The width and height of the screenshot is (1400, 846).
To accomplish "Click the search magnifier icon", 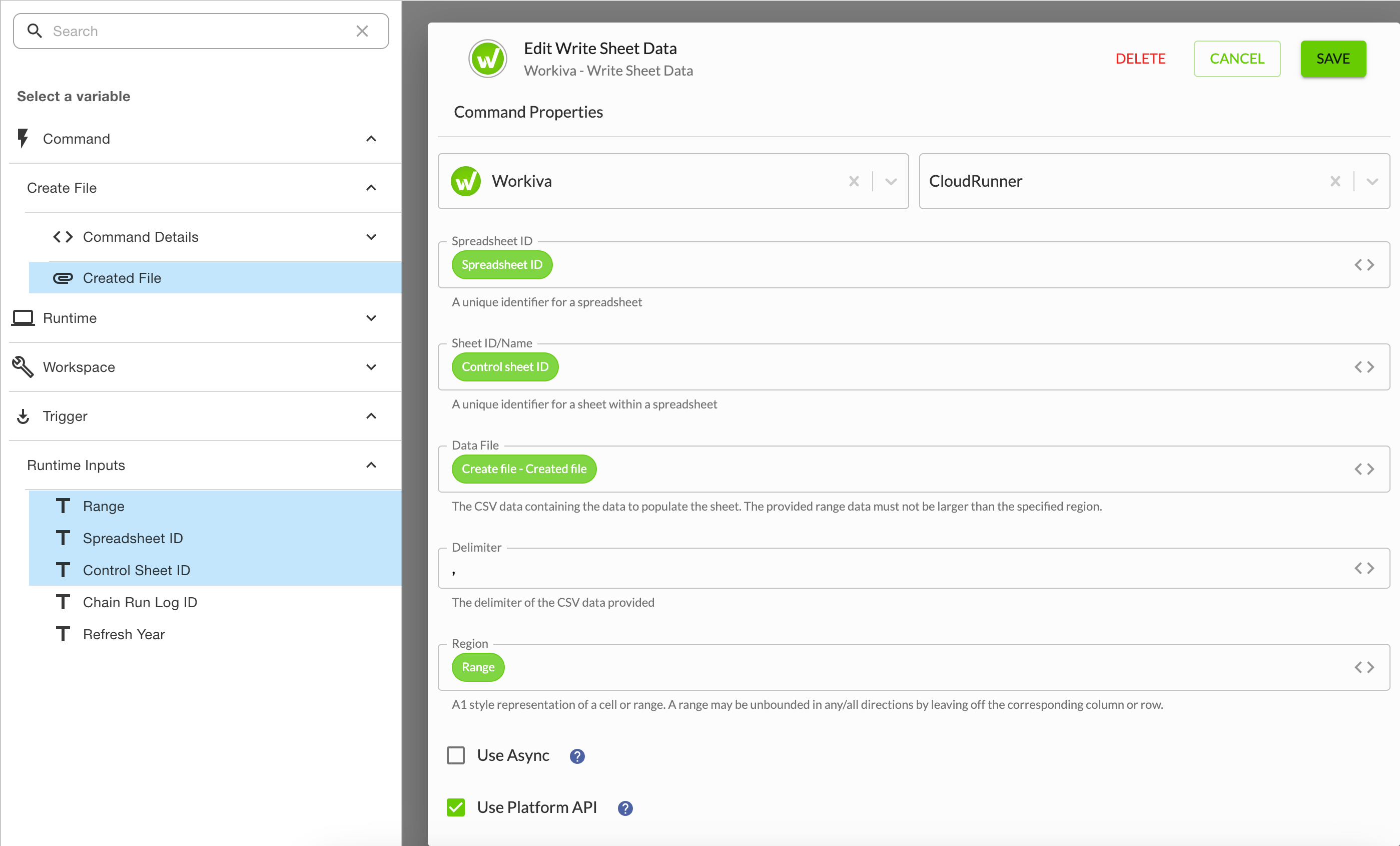I will click(35, 31).
